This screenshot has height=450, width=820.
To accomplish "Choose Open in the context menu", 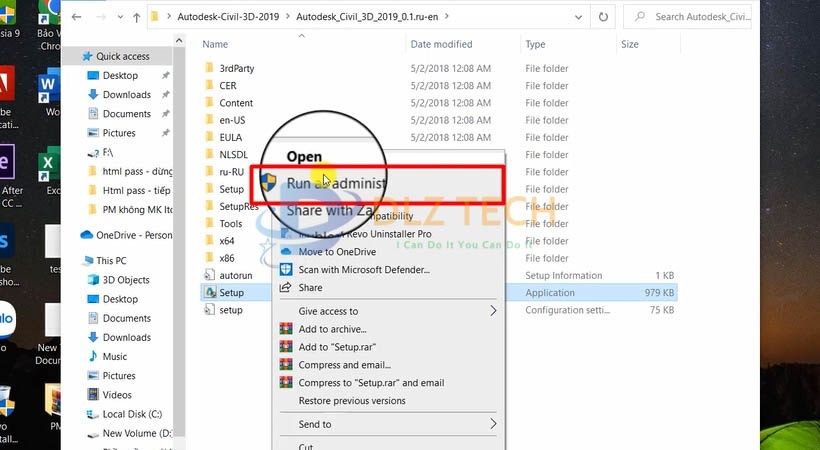I will point(304,156).
